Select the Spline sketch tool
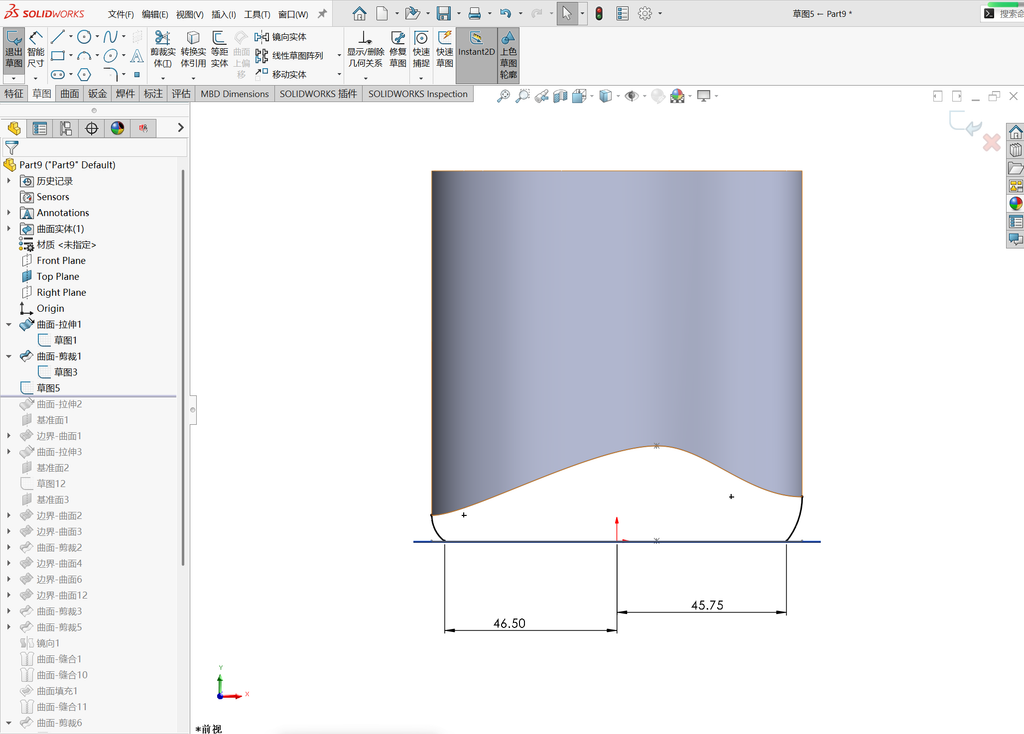1024x734 pixels. [110, 37]
